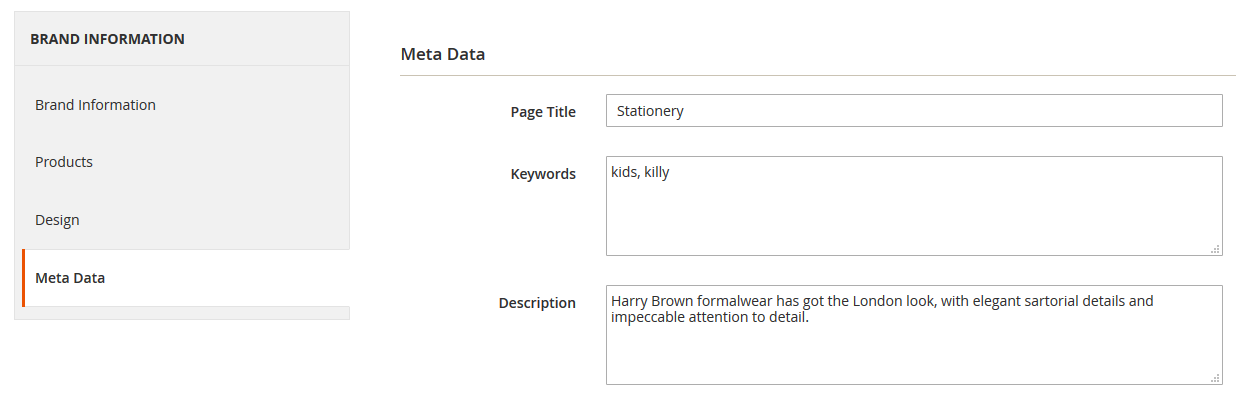The width and height of the screenshot is (1236, 400).
Task: Click the word 'Stationery' in Page Title
Action: click(650, 111)
